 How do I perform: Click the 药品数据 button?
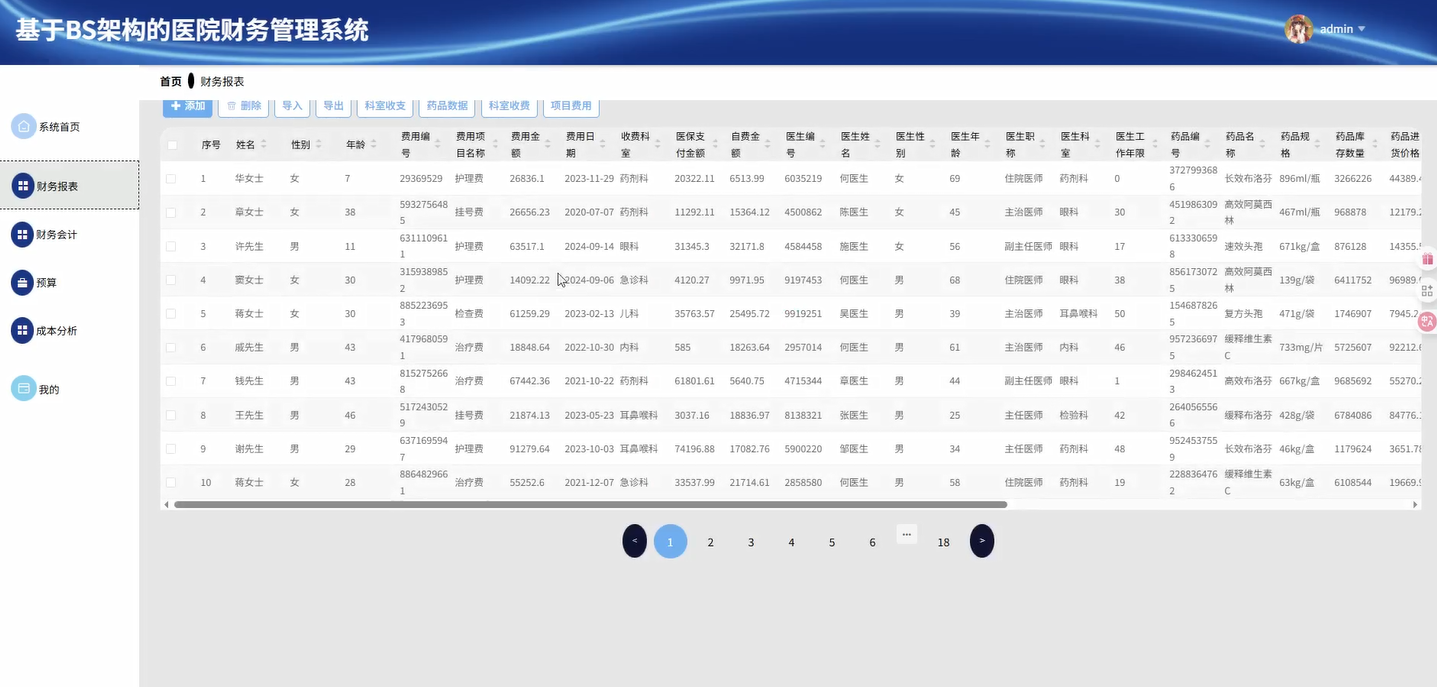(x=447, y=106)
